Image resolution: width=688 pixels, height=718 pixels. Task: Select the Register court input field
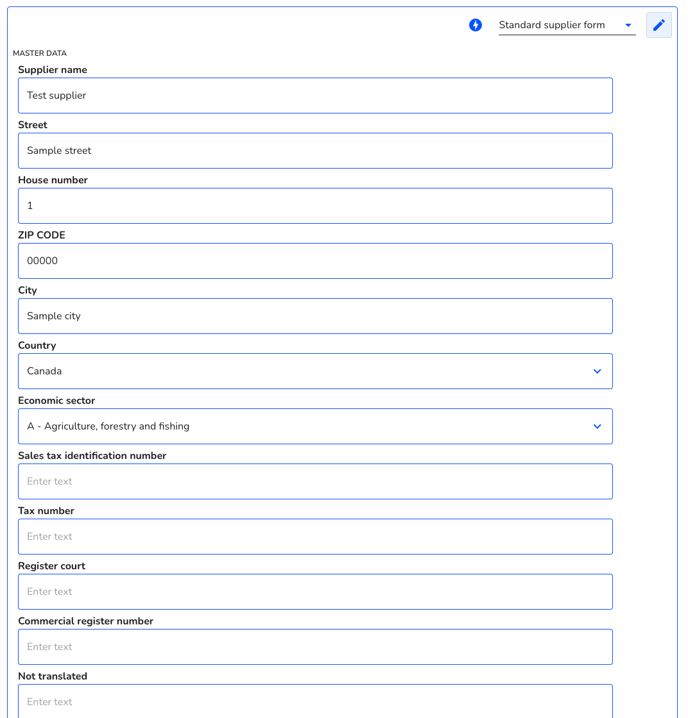pos(315,592)
